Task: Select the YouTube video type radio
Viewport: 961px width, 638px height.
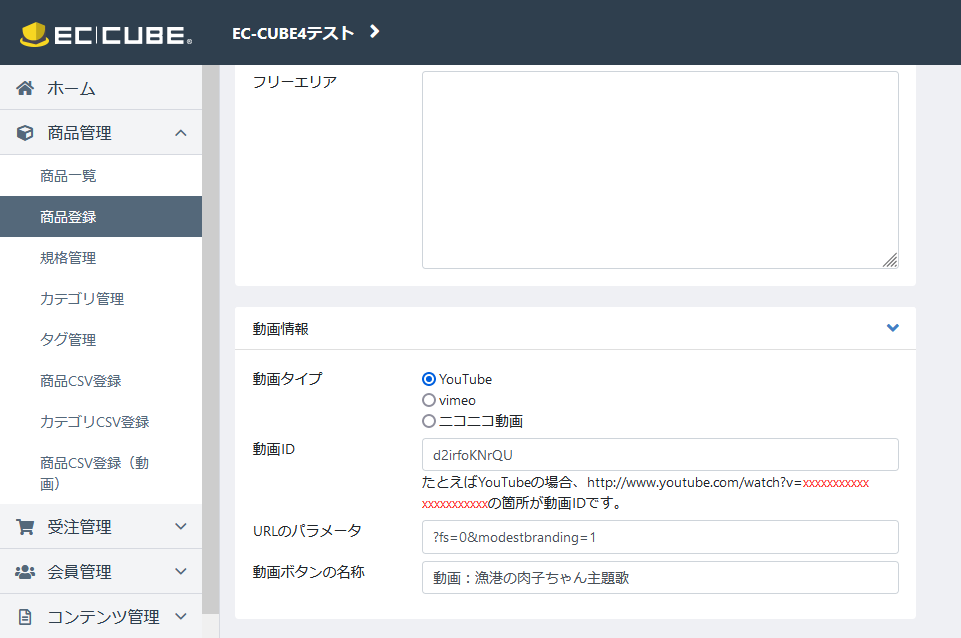Action: (429, 379)
